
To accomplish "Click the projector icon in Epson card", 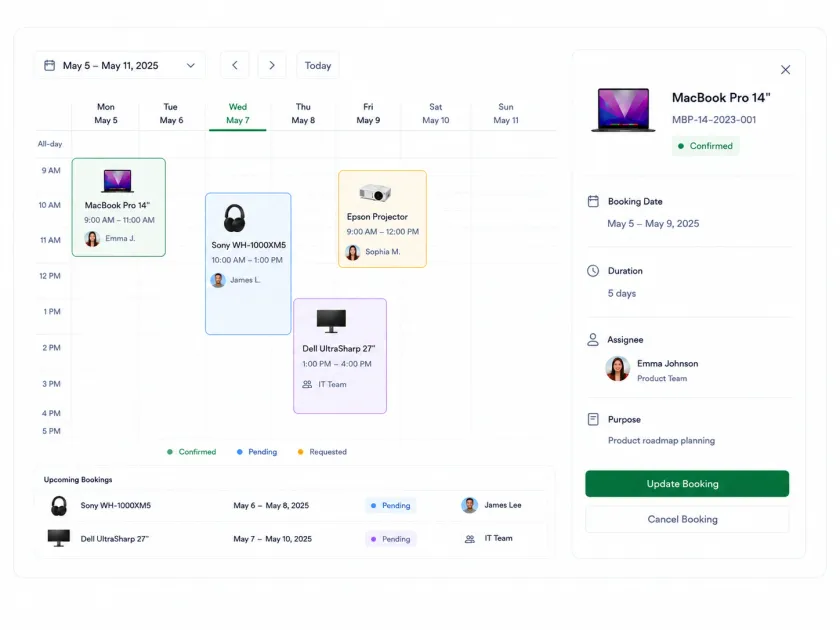I will click(x=375, y=192).
